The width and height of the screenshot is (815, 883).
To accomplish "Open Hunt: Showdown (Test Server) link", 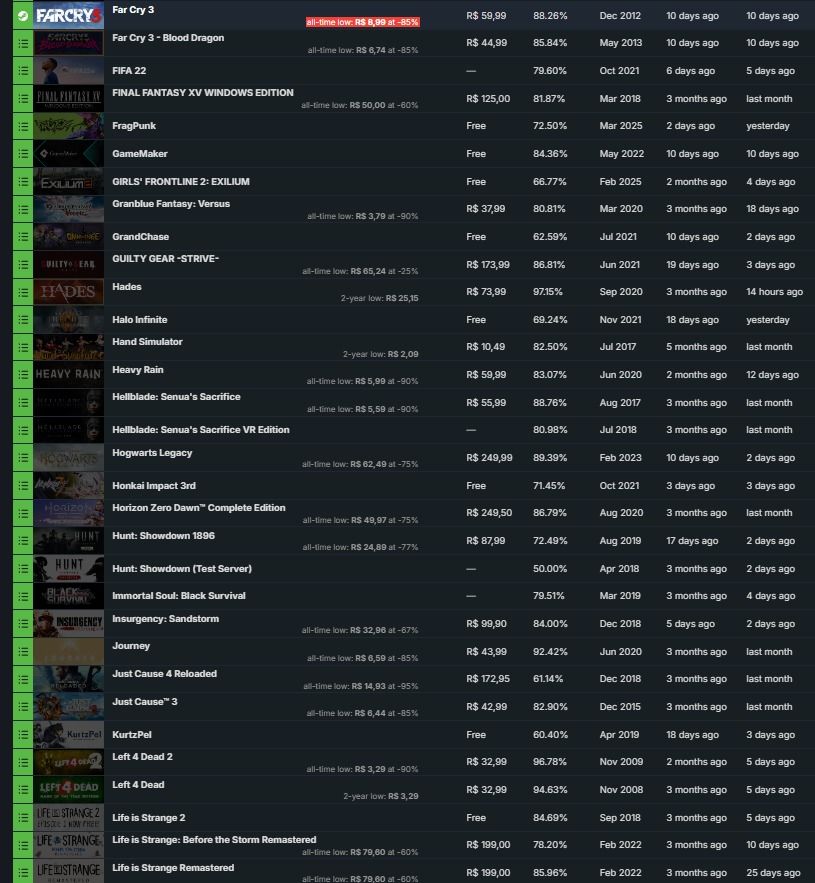I will click(182, 568).
